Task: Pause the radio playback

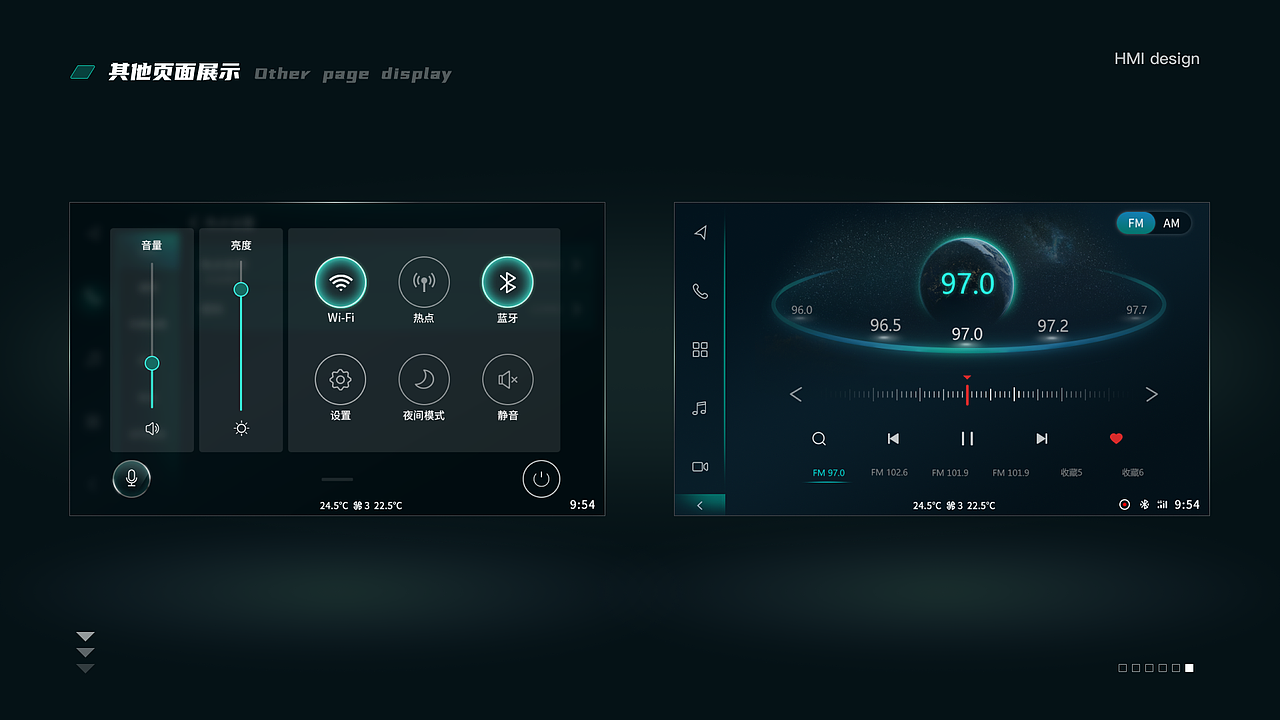Action: [967, 439]
